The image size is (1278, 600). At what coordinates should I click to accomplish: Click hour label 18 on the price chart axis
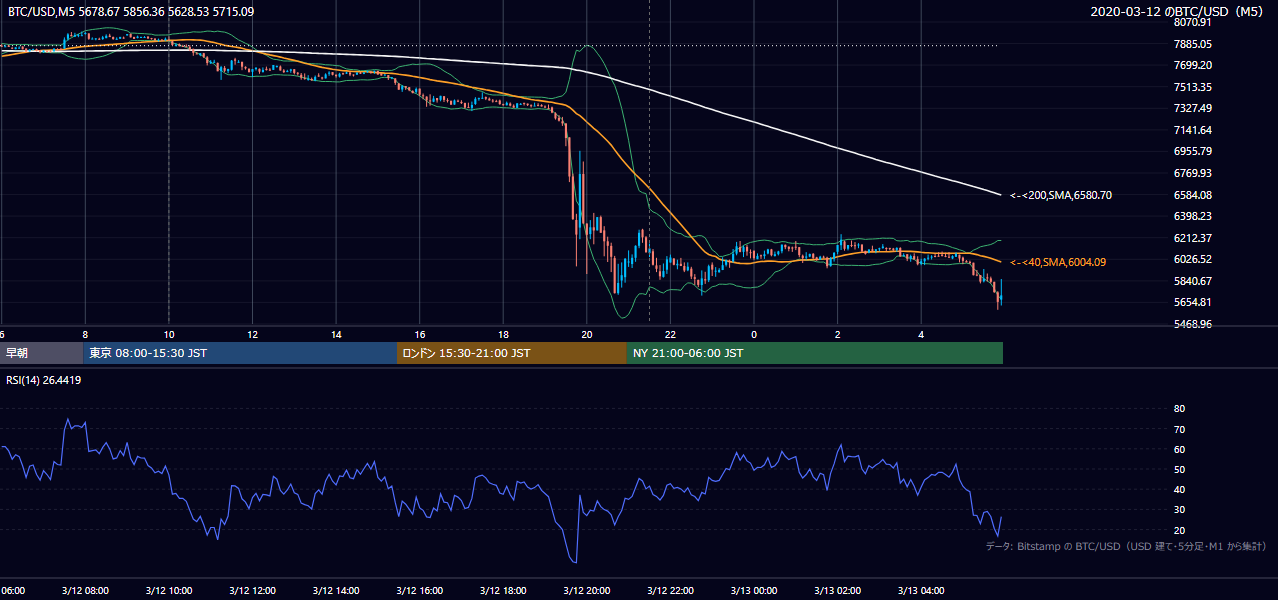point(503,334)
